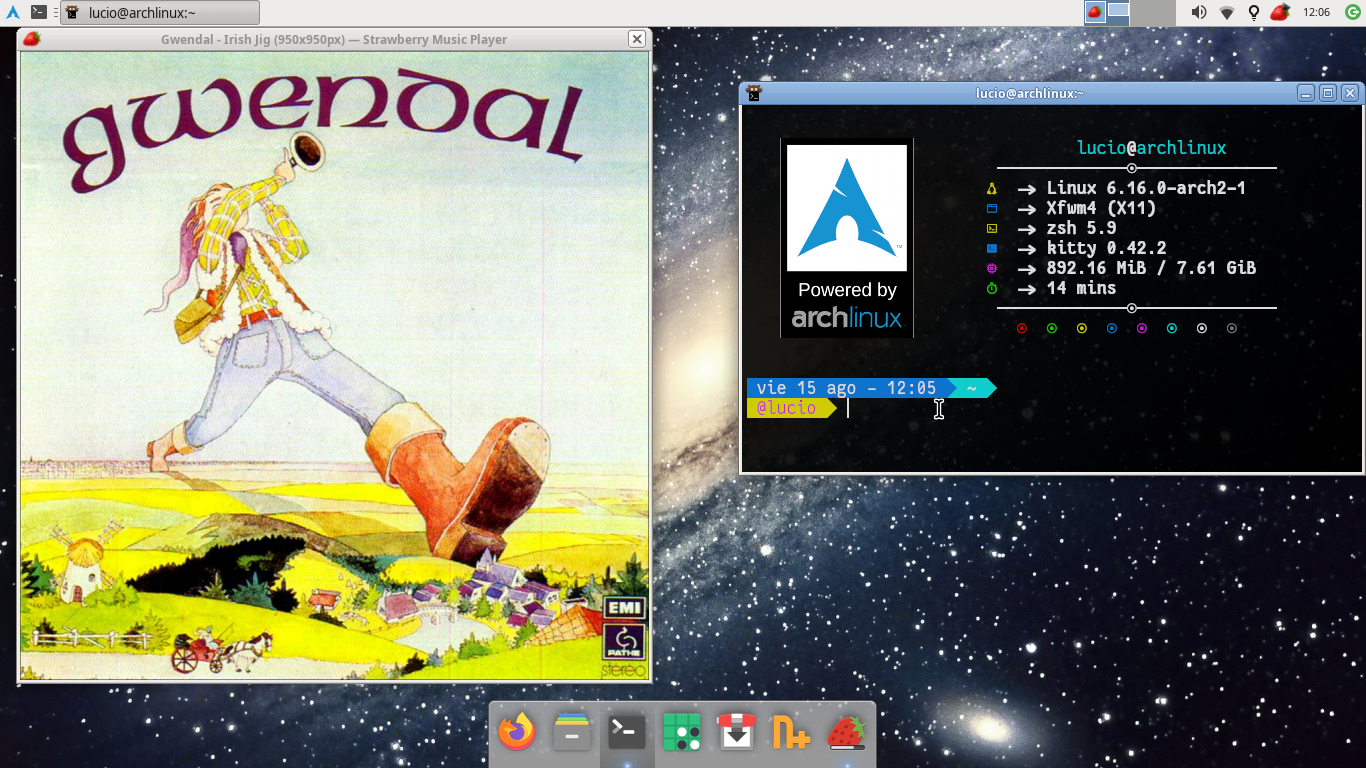Click the terminal window title lucio@archlinux:~
Viewport: 1366px width, 768px height.
coord(1029,93)
